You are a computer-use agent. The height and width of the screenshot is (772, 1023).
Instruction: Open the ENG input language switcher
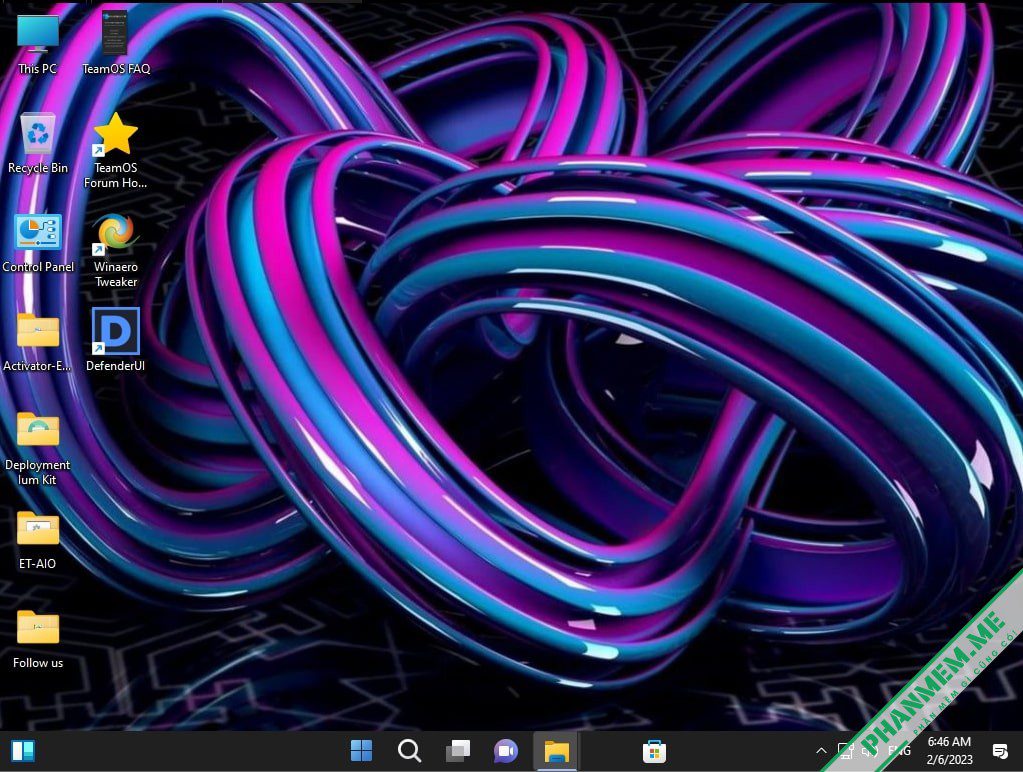[x=899, y=751]
